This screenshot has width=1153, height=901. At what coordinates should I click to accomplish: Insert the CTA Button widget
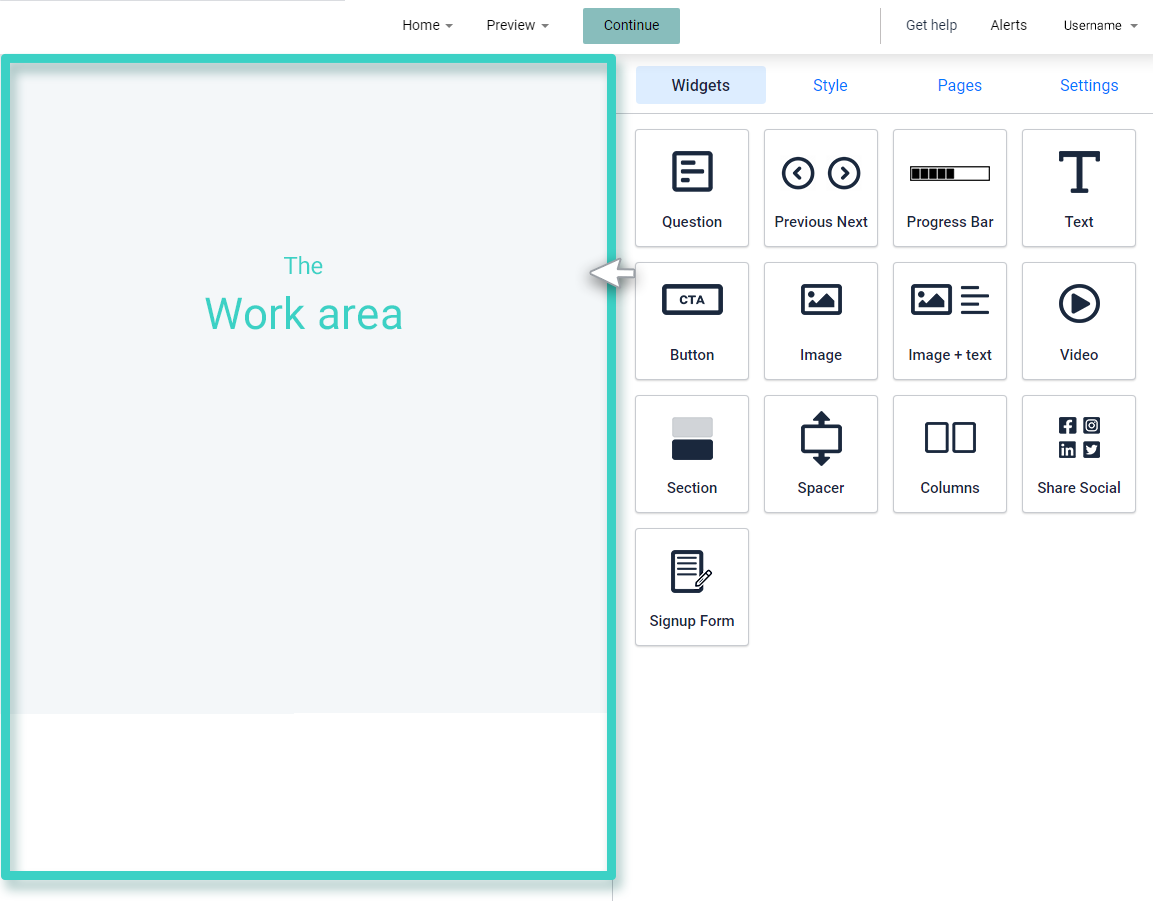point(691,321)
